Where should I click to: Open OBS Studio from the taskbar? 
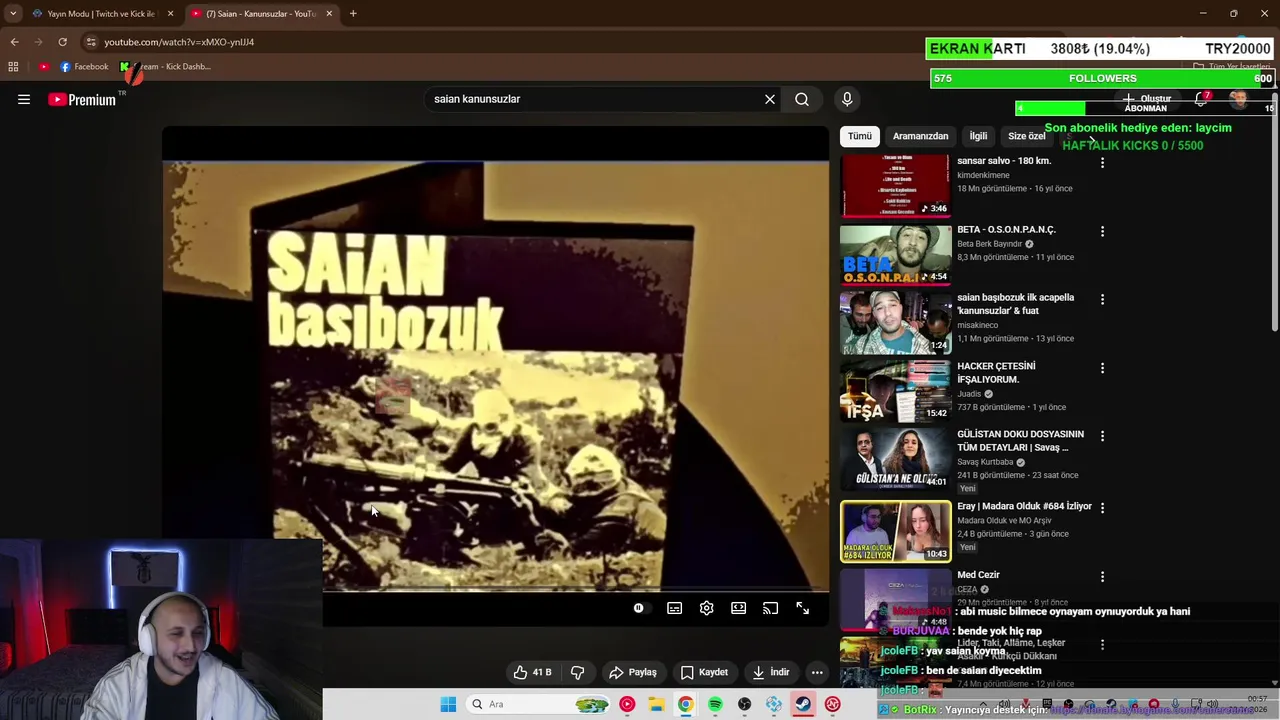click(744, 704)
